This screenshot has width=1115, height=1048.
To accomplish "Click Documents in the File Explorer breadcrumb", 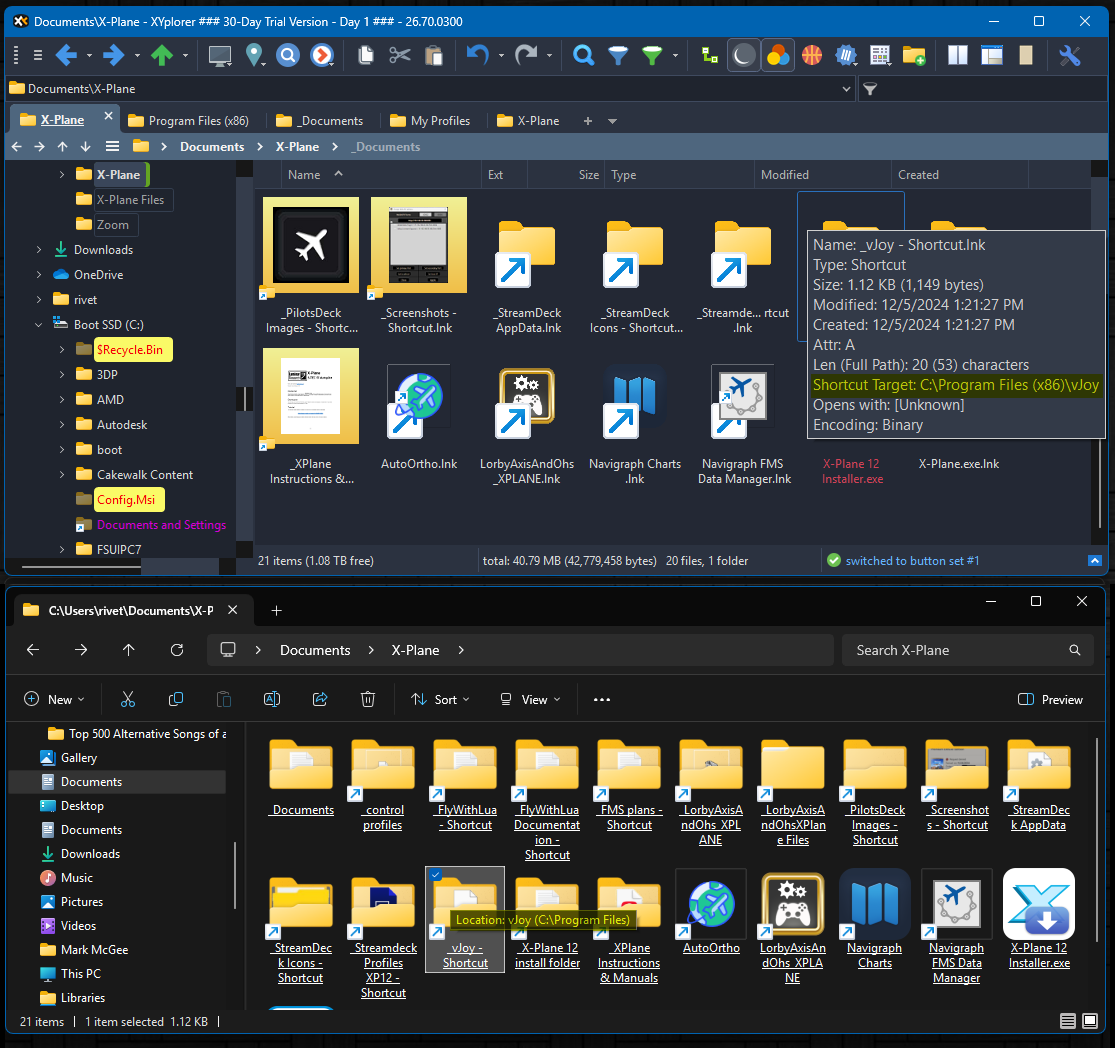I will (x=315, y=650).
